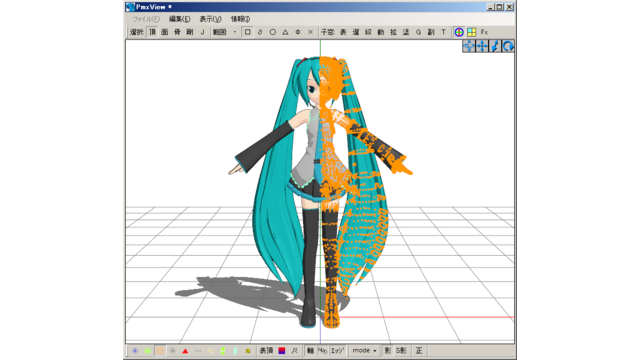Select the triangle range selection shape
Screen dimensions: 640x360
click(x=285, y=32)
